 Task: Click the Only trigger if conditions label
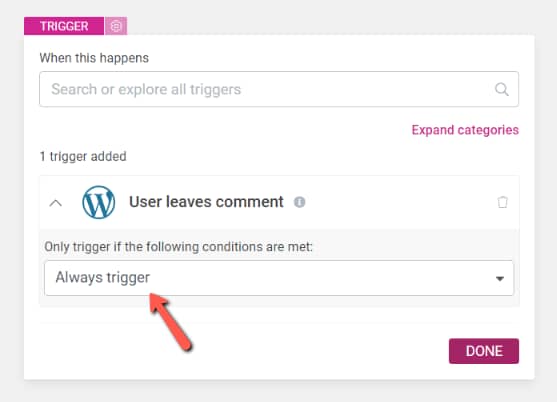pyautogui.click(x=178, y=246)
